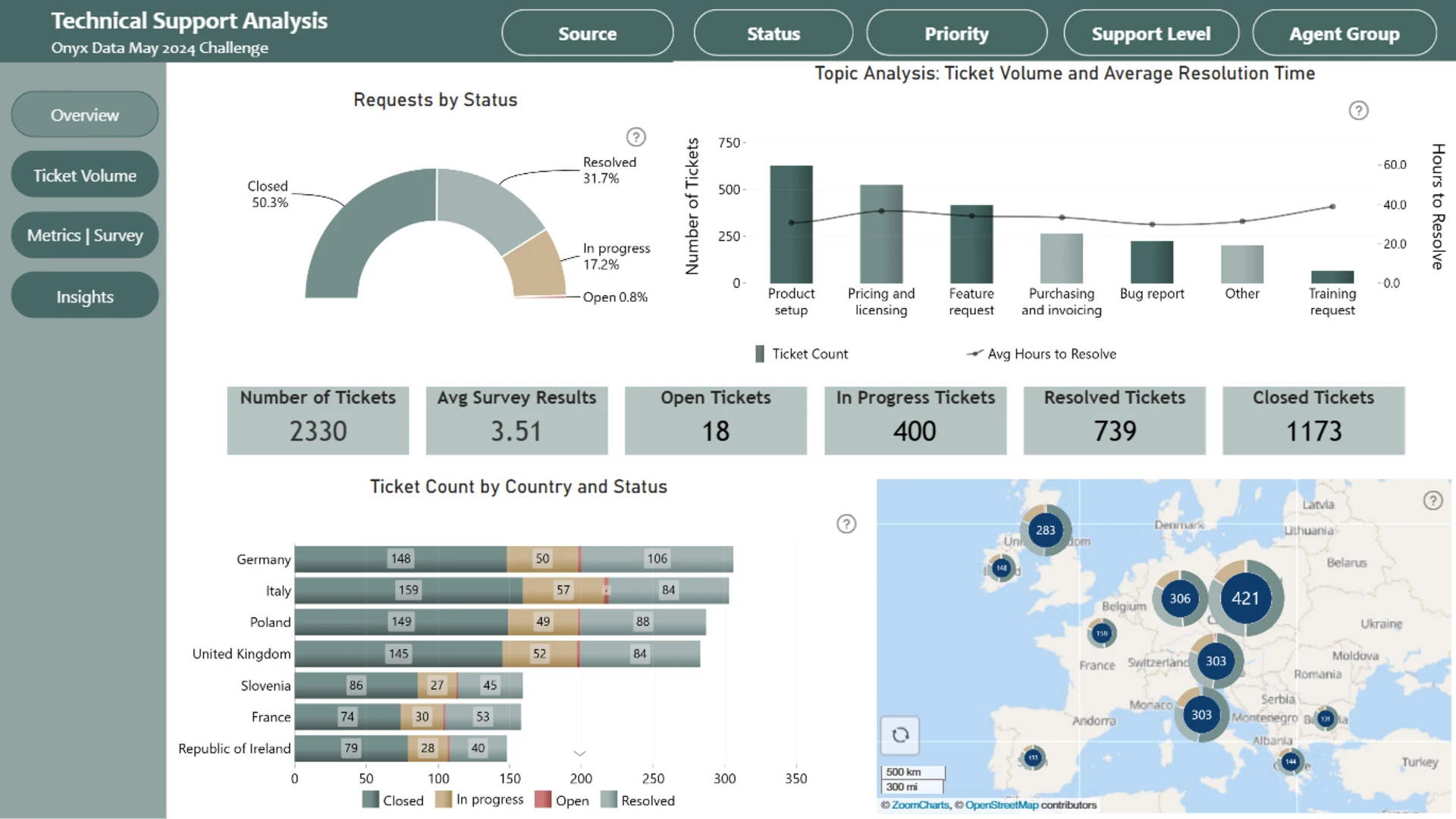Click help icon beside country bar chart
The image size is (1456, 819).
pos(846,524)
